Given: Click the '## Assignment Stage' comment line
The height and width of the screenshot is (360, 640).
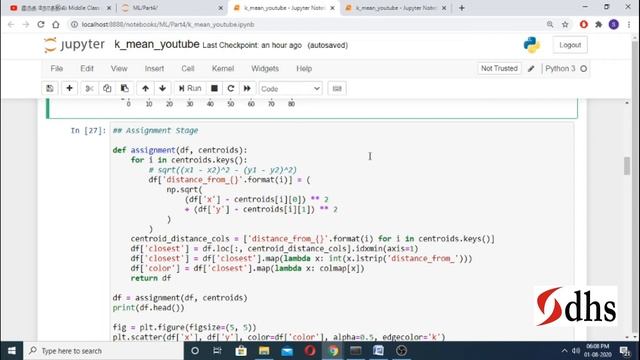Looking at the screenshot, I should pos(156,131).
